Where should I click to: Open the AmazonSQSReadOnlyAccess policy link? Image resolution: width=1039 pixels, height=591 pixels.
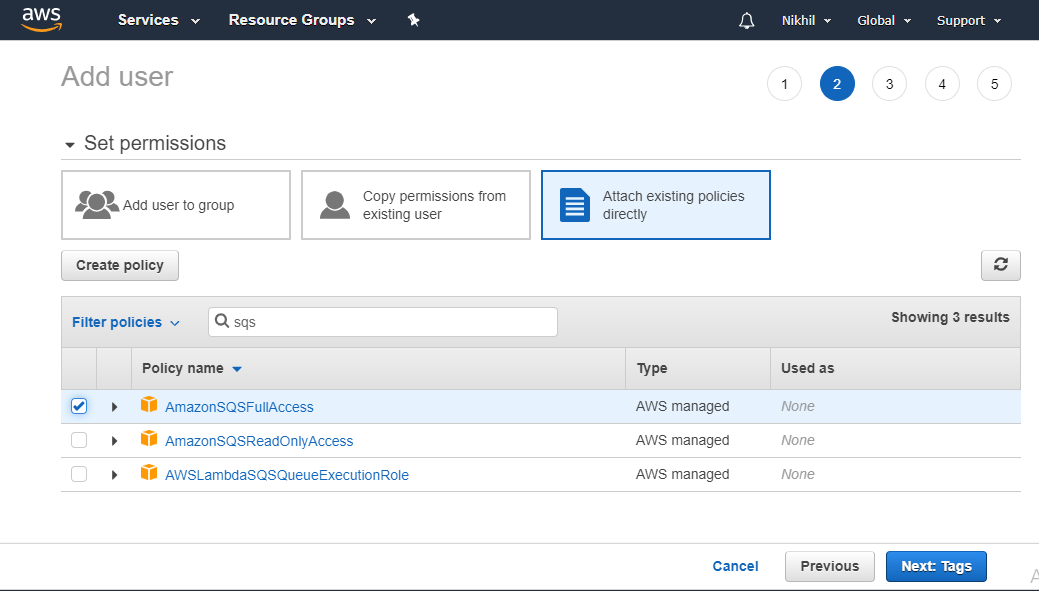click(x=259, y=441)
